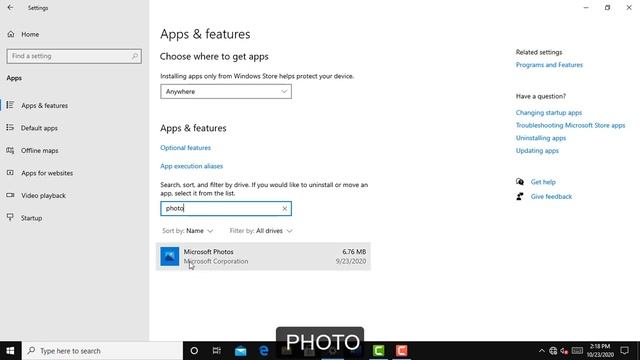This screenshot has height=360, width=640.
Task: Open the taskbar clock and date
Action: 600,351
